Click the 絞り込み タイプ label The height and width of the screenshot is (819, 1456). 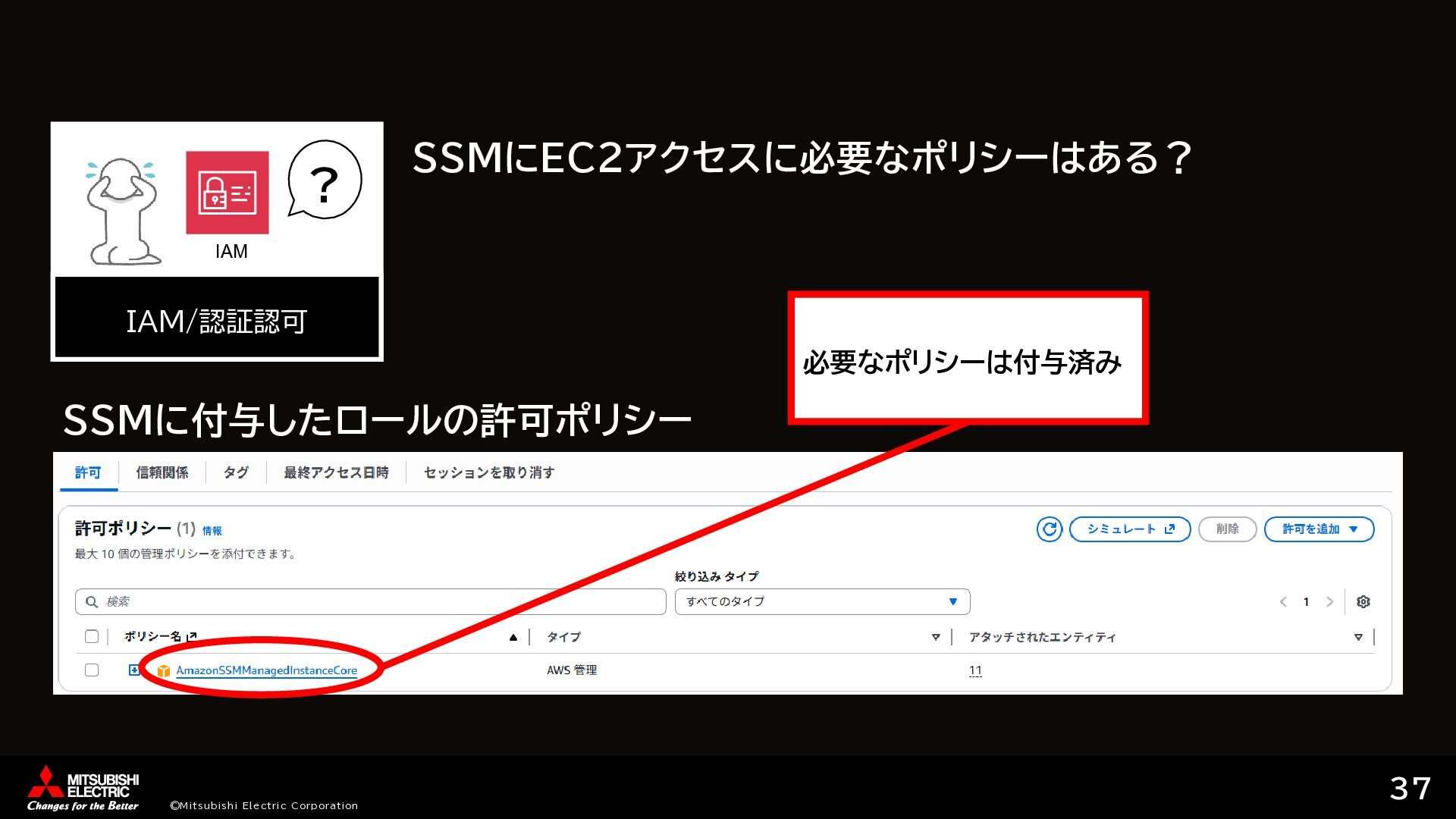point(717,576)
